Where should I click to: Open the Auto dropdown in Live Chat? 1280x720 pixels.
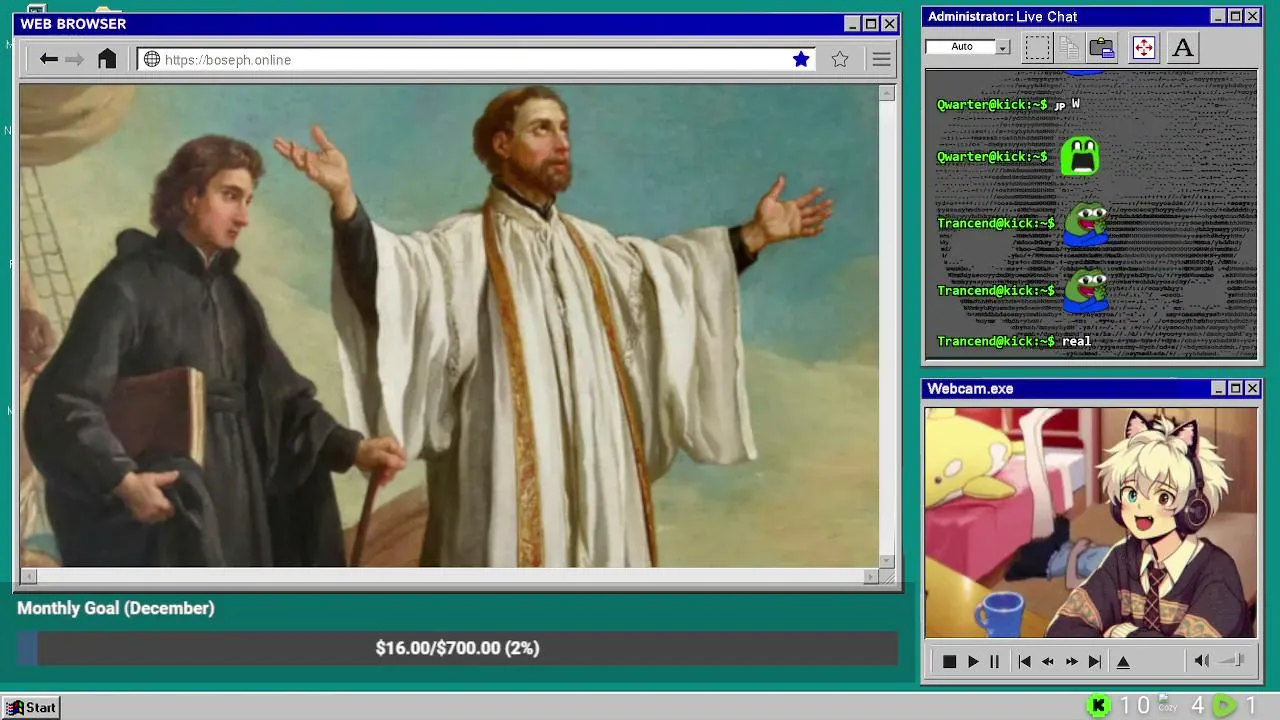(1003, 47)
